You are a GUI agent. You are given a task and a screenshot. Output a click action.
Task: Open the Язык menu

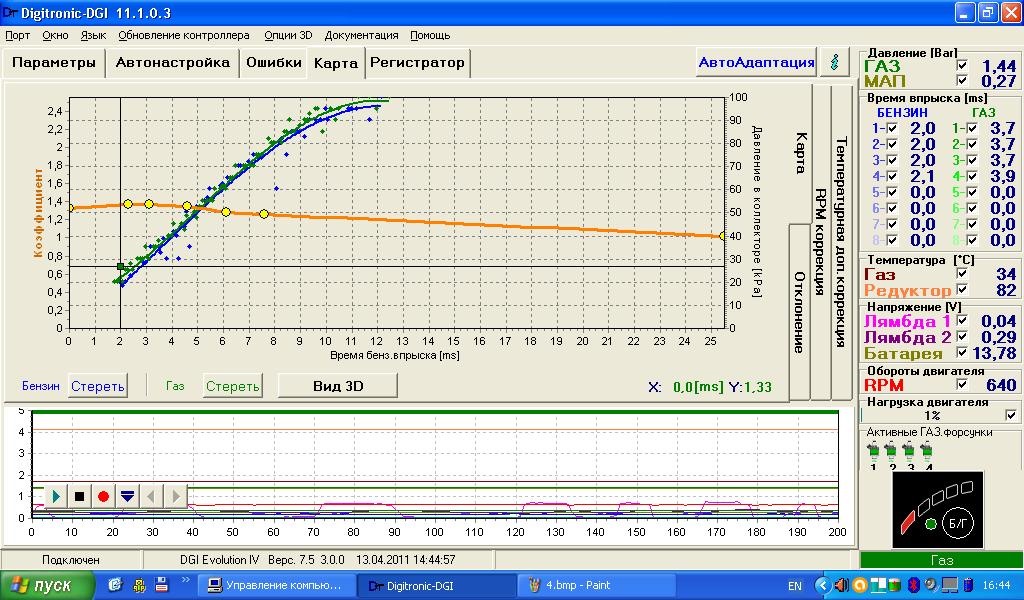pos(93,35)
